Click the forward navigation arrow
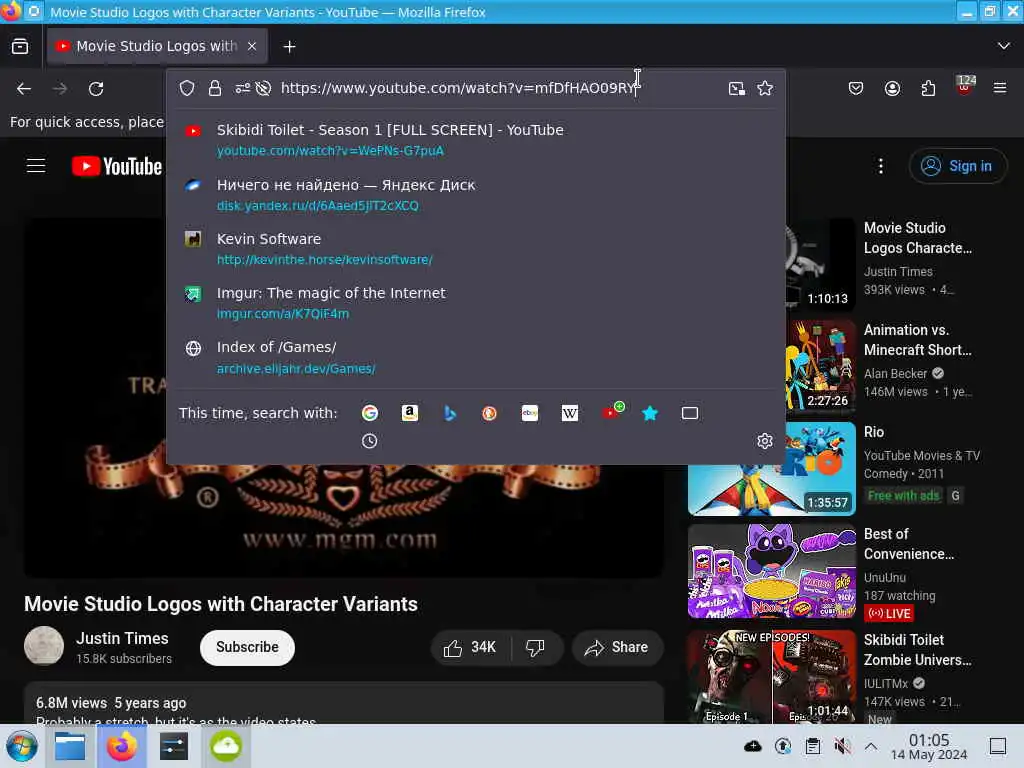Viewport: 1024px width, 768px height. pos(60,88)
